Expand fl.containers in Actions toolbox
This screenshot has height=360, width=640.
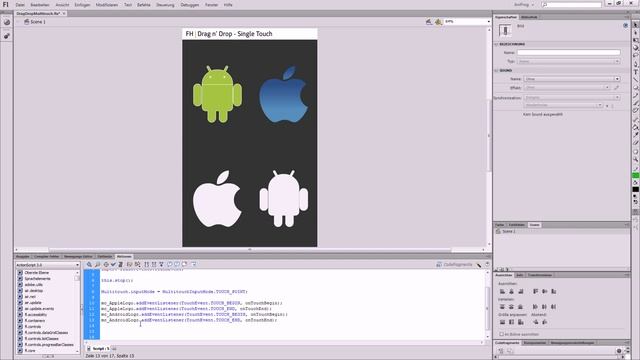pos(20,320)
